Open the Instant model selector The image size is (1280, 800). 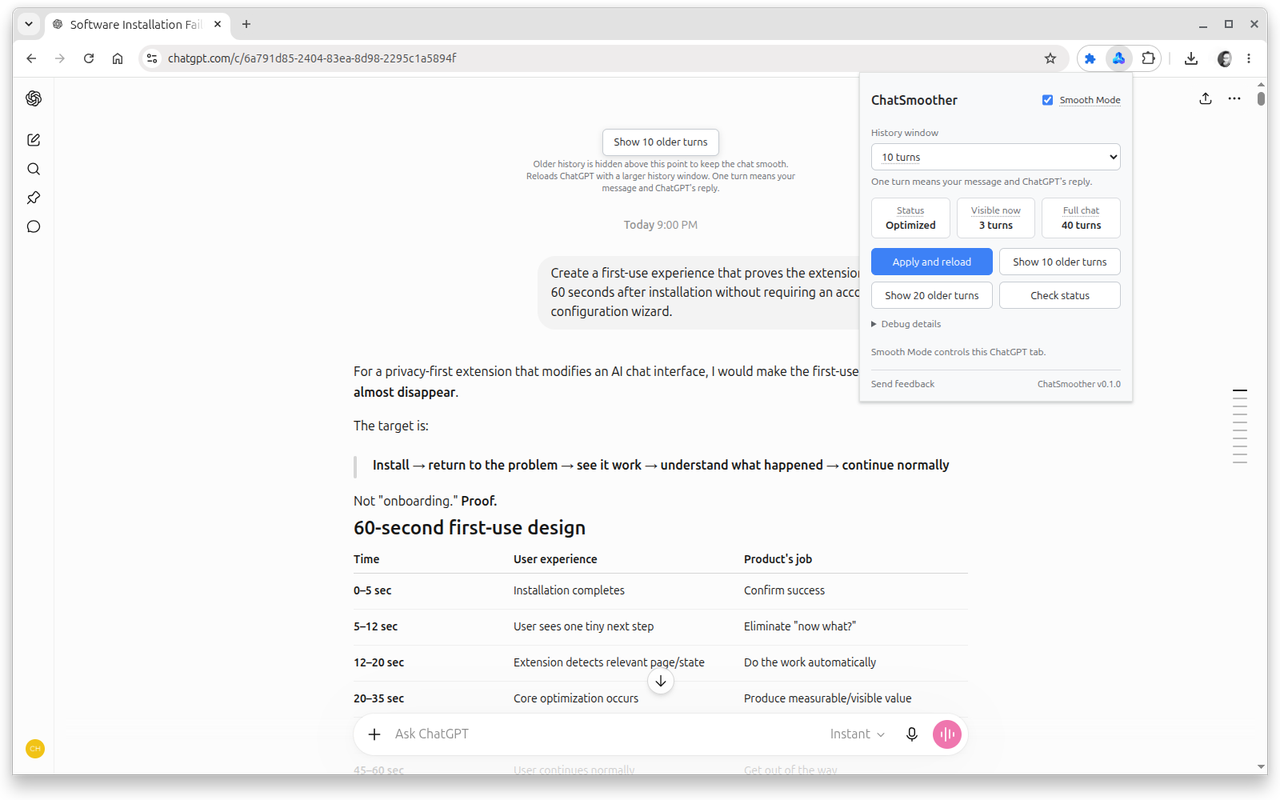coord(857,734)
